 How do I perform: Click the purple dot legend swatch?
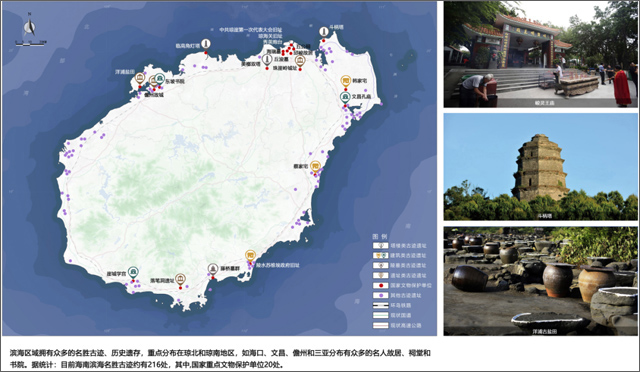click(x=380, y=295)
